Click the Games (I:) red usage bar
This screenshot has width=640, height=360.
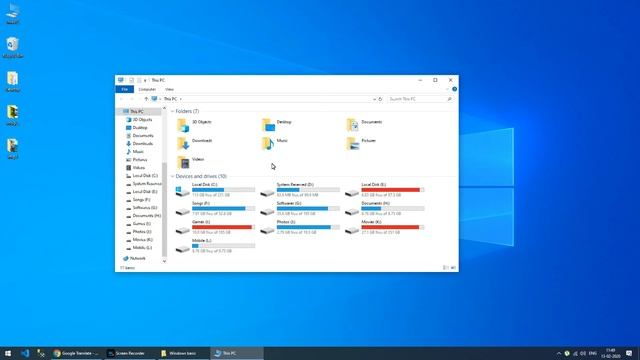coord(223,227)
